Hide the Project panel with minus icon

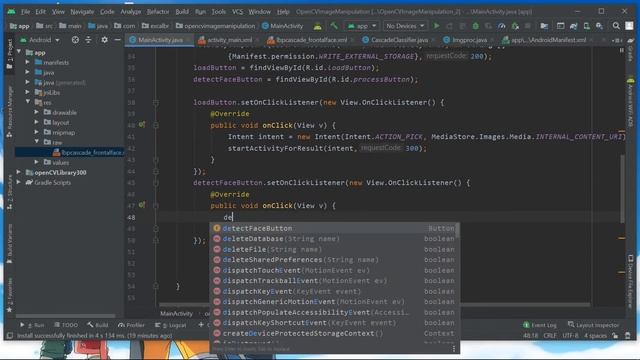coord(118,40)
